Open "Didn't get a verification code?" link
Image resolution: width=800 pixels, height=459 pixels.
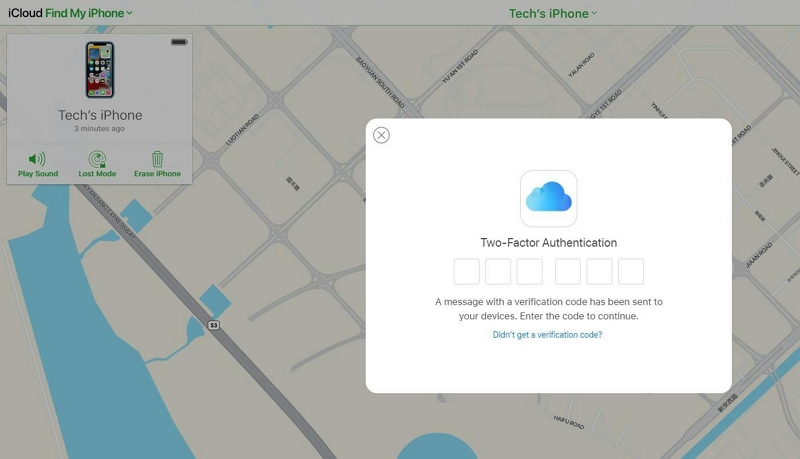[x=547, y=335]
